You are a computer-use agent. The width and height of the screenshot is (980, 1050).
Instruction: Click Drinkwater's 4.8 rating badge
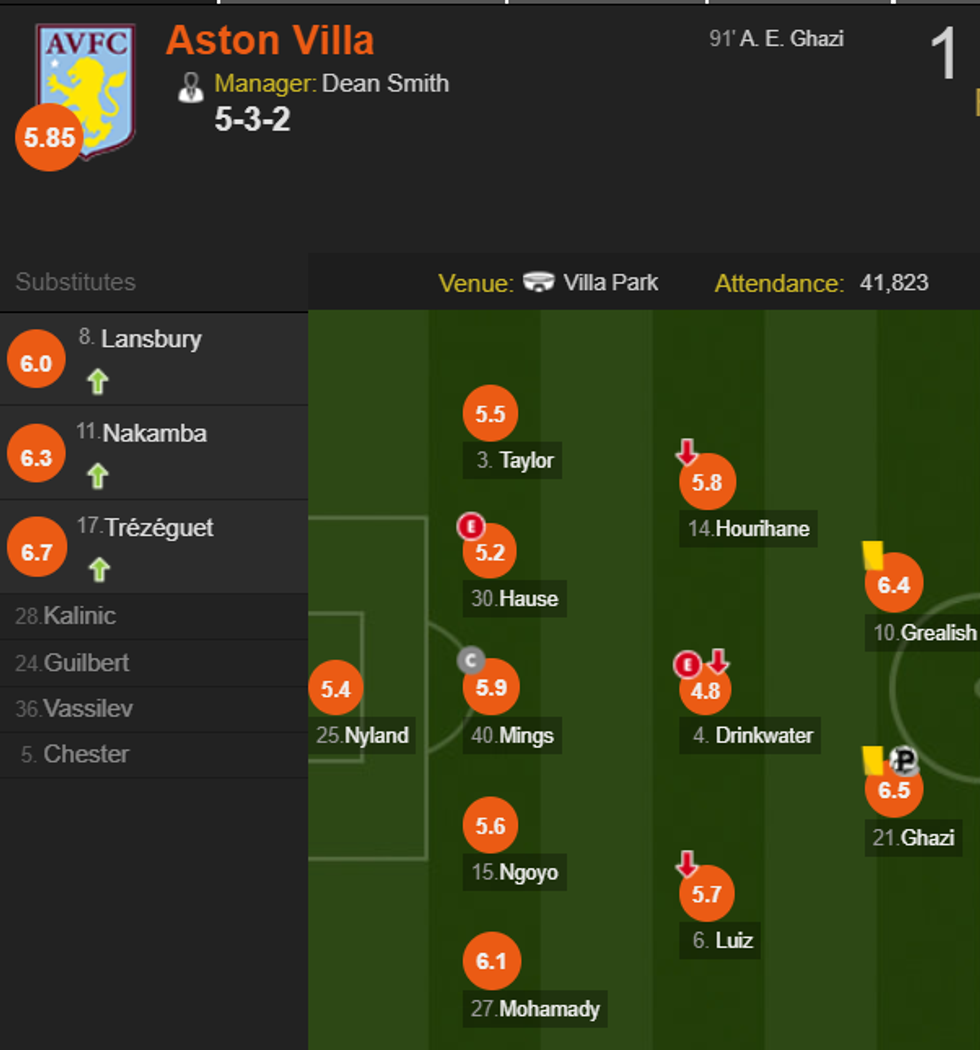point(706,690)
